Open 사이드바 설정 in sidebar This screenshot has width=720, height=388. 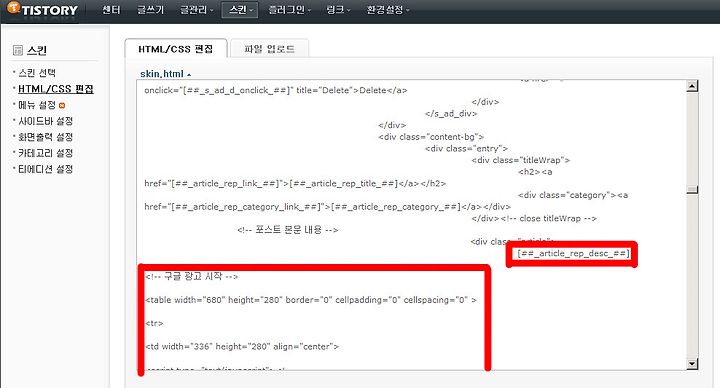[45, 121]
